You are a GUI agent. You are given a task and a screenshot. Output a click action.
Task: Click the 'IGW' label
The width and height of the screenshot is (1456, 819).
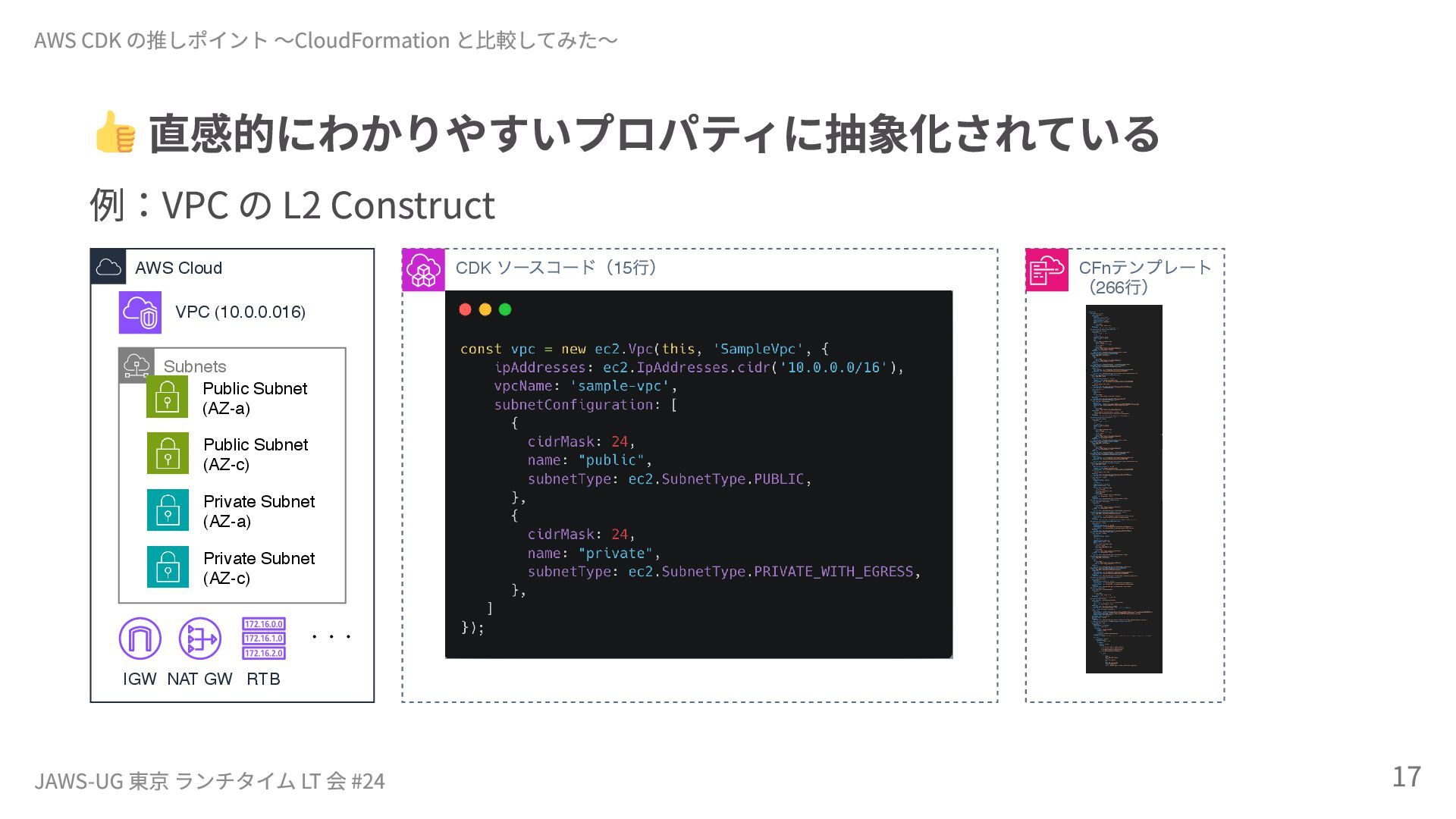point(140,679)
